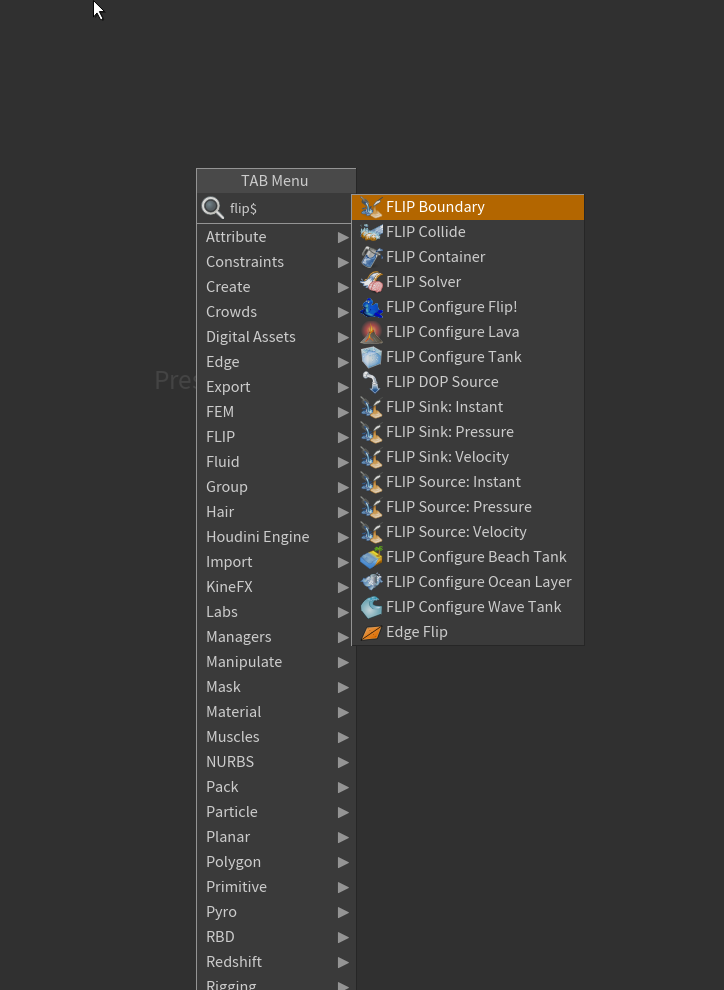The image size is (724, 990).
Task: Click the FLIP Sink: Velocity icon
Action: (x=371, y=457)
